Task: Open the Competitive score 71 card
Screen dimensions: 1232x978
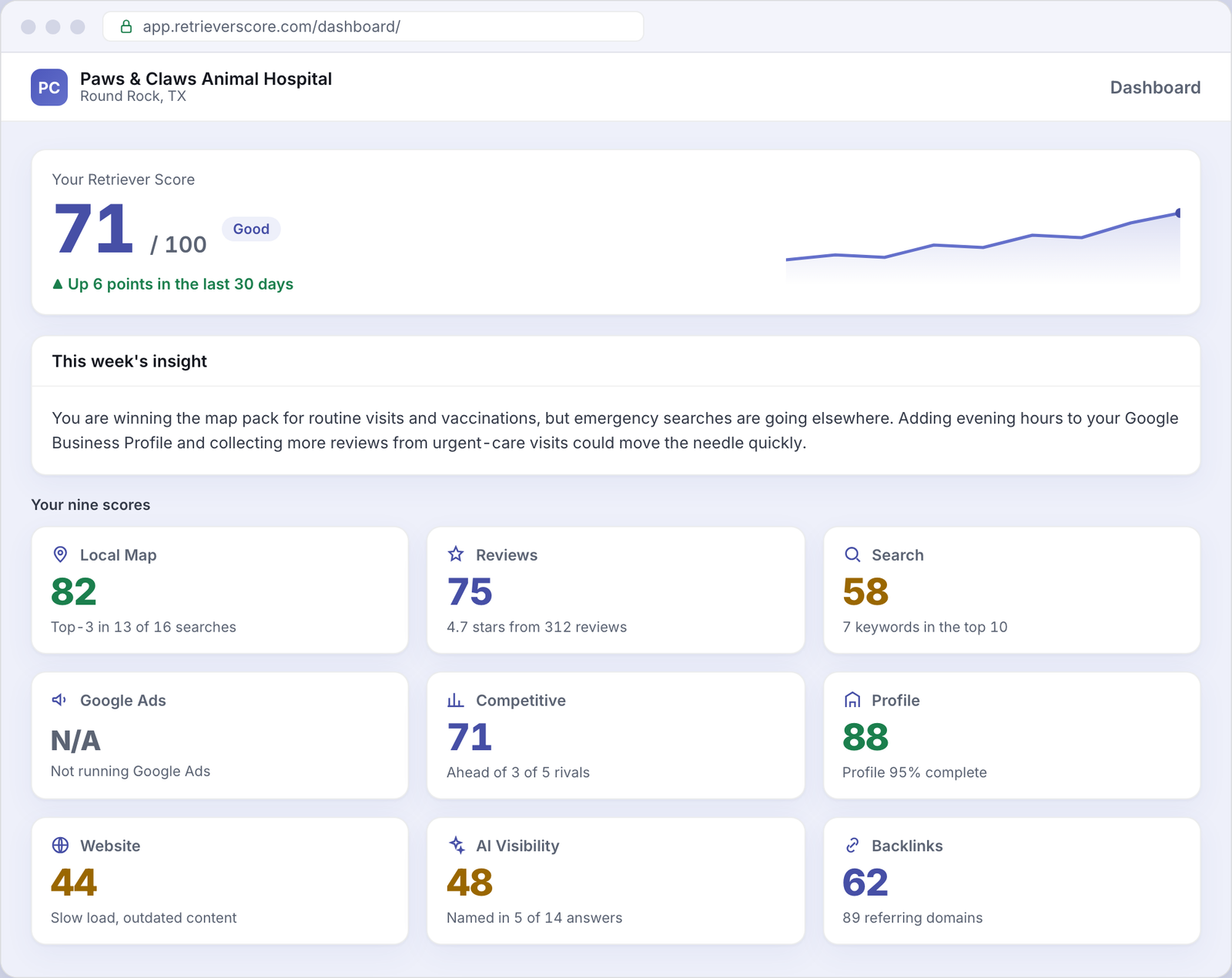Action: tap(615, 735)
